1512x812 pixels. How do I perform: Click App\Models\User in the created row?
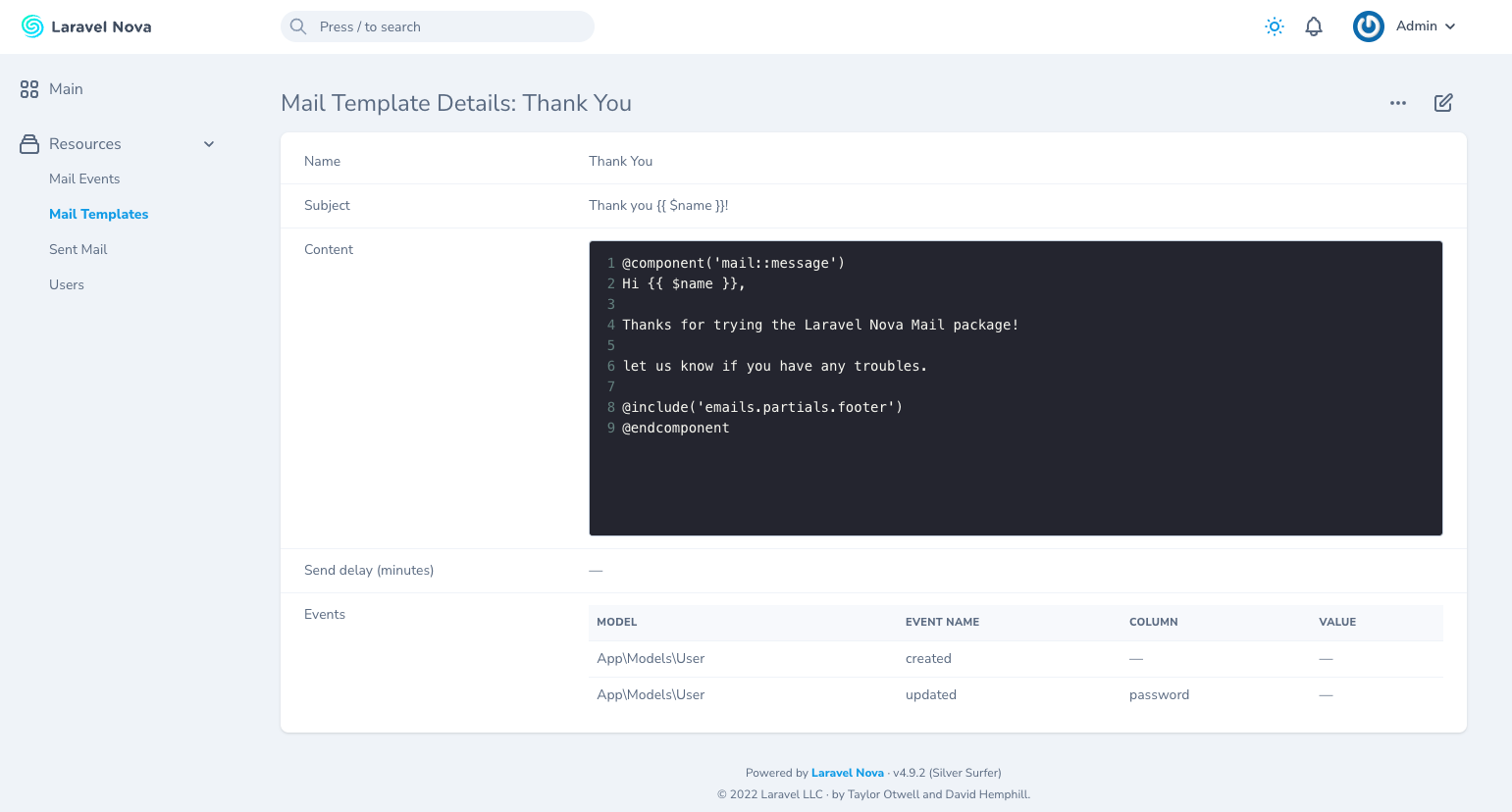[651, 658]
